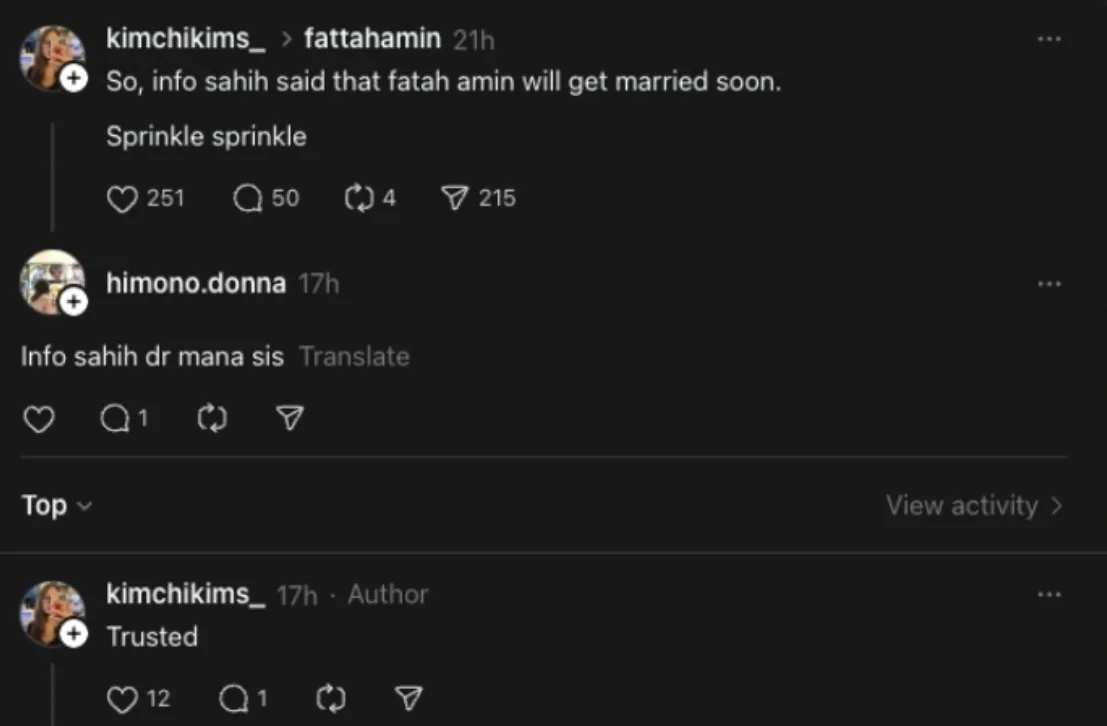This screenshot has height=726, width=1107.
Task: Like the fatah amin marriage post
Action: [122, 198]
